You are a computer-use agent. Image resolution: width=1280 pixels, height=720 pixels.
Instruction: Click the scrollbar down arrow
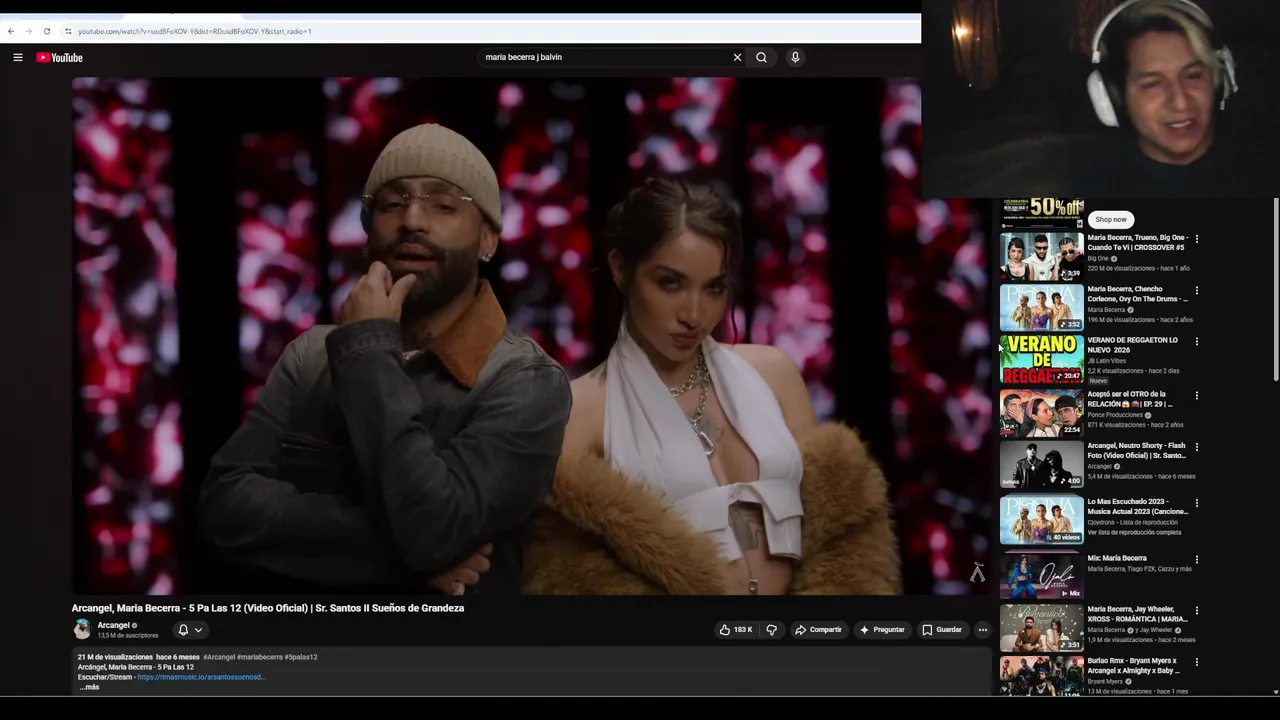[x=1276, y=692]
